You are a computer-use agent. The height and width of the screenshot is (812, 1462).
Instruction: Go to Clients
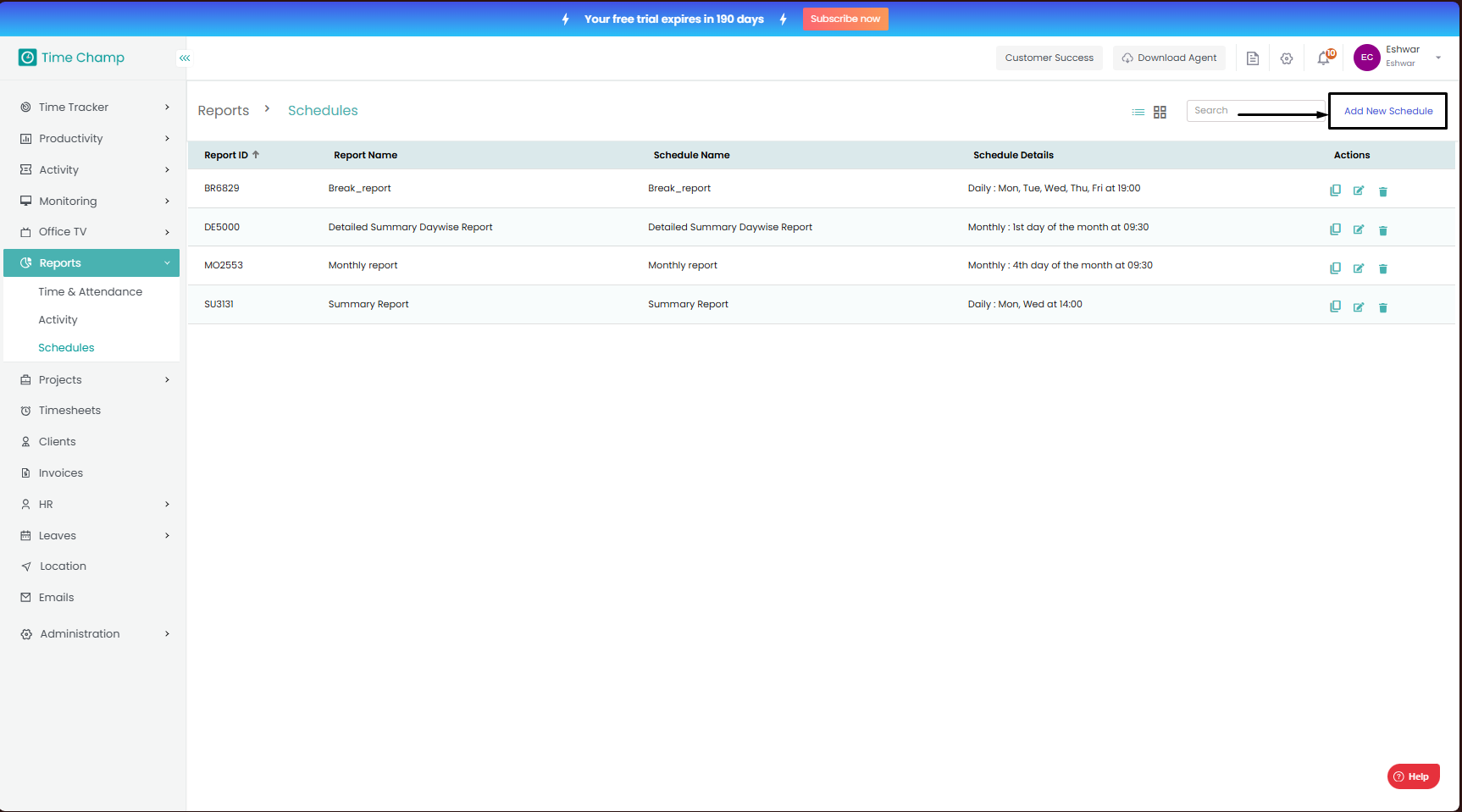(x=57, y=441)
